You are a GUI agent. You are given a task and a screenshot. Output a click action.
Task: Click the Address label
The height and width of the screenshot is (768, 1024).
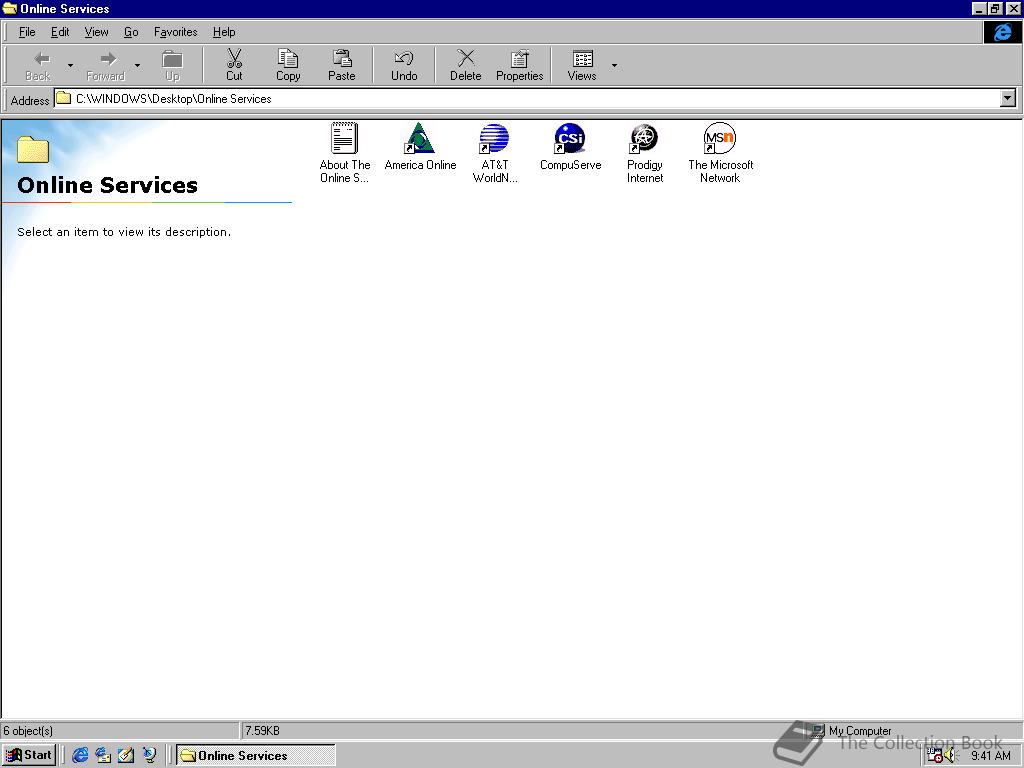pos(30,100)
